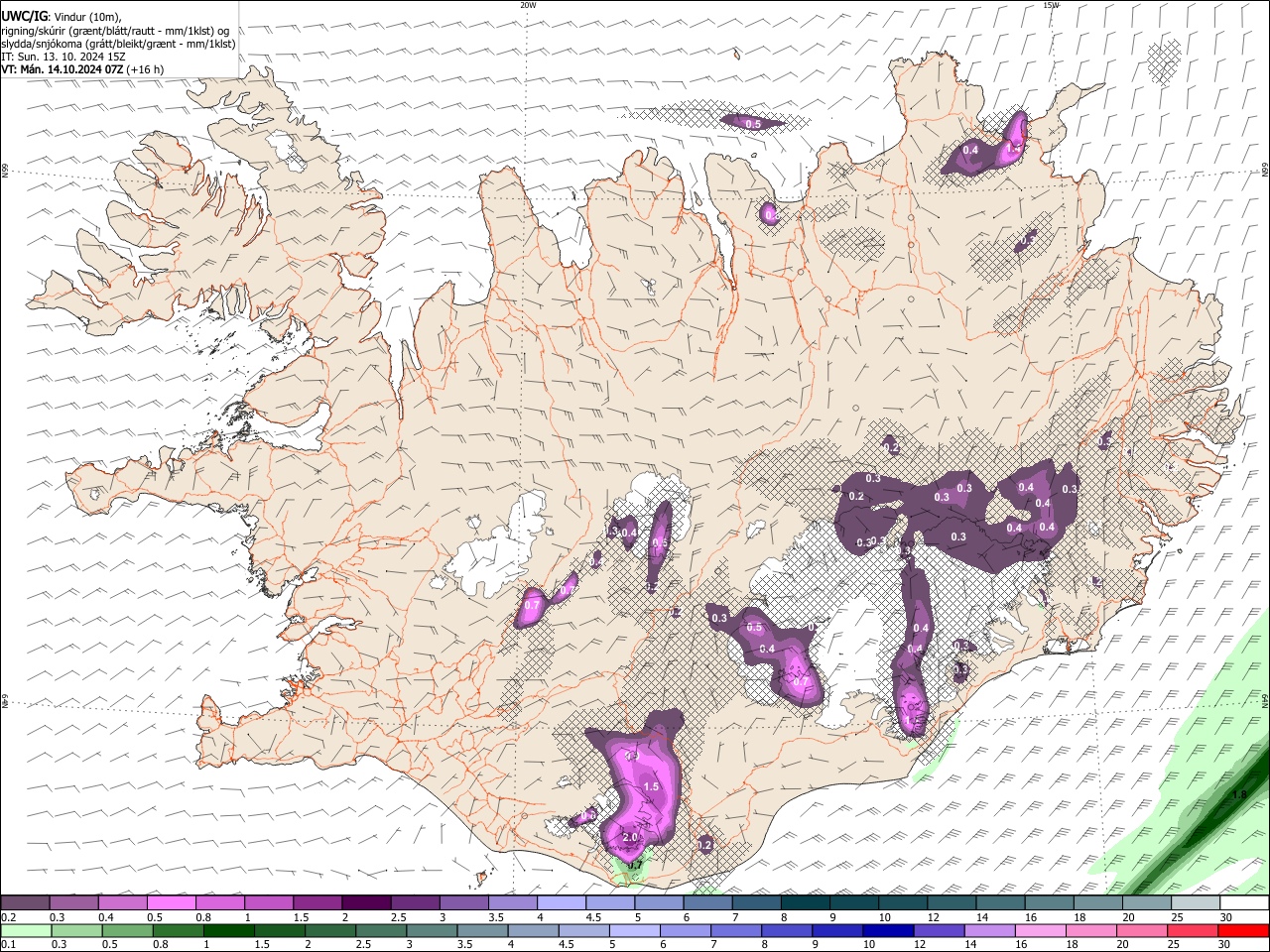1270x952 pixels.
Task: Click the '1.5' value on the southern snow area
Action: click(x=651, y=786)
